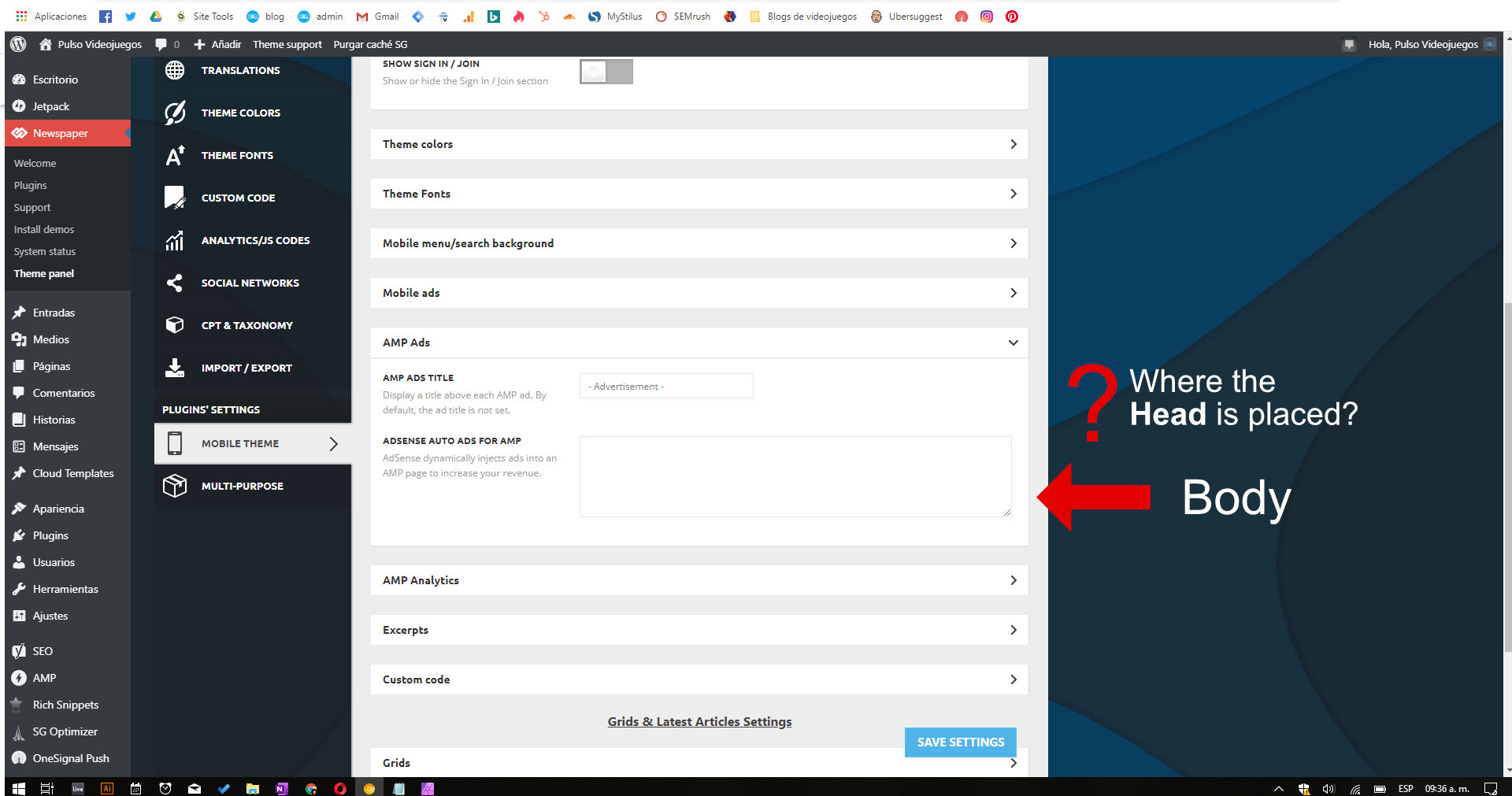Toggle the Show Sign In / Join switch

606,72
